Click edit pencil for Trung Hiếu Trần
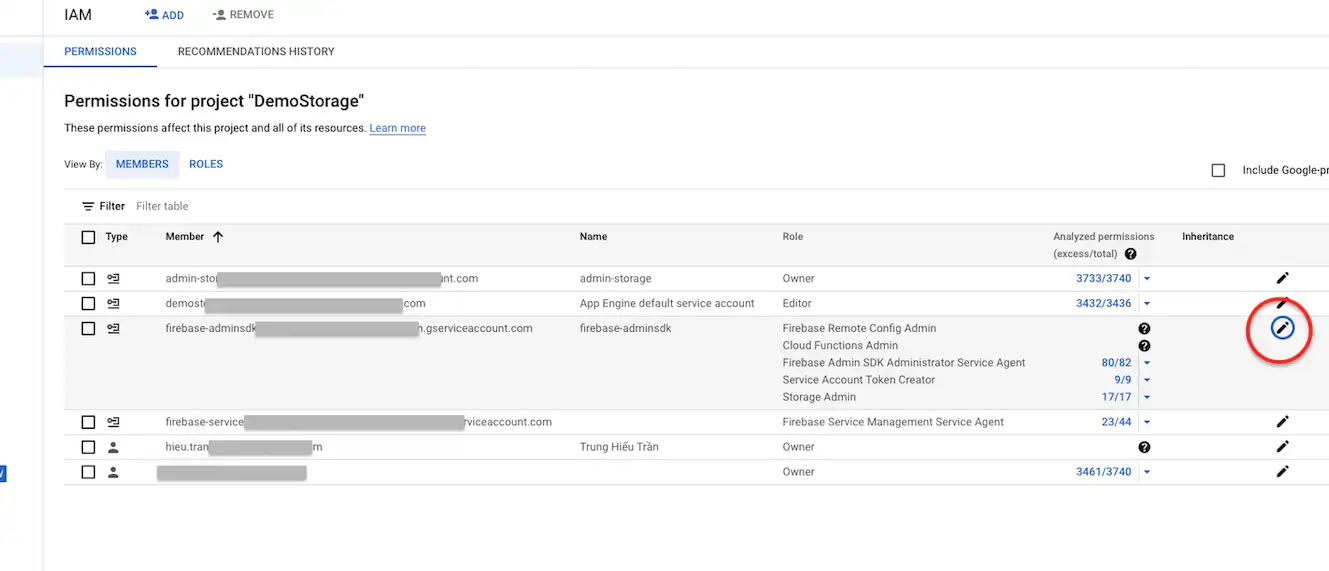Screen dimensions: 1329x571 pyautogui.click(x=1282, y=447)
